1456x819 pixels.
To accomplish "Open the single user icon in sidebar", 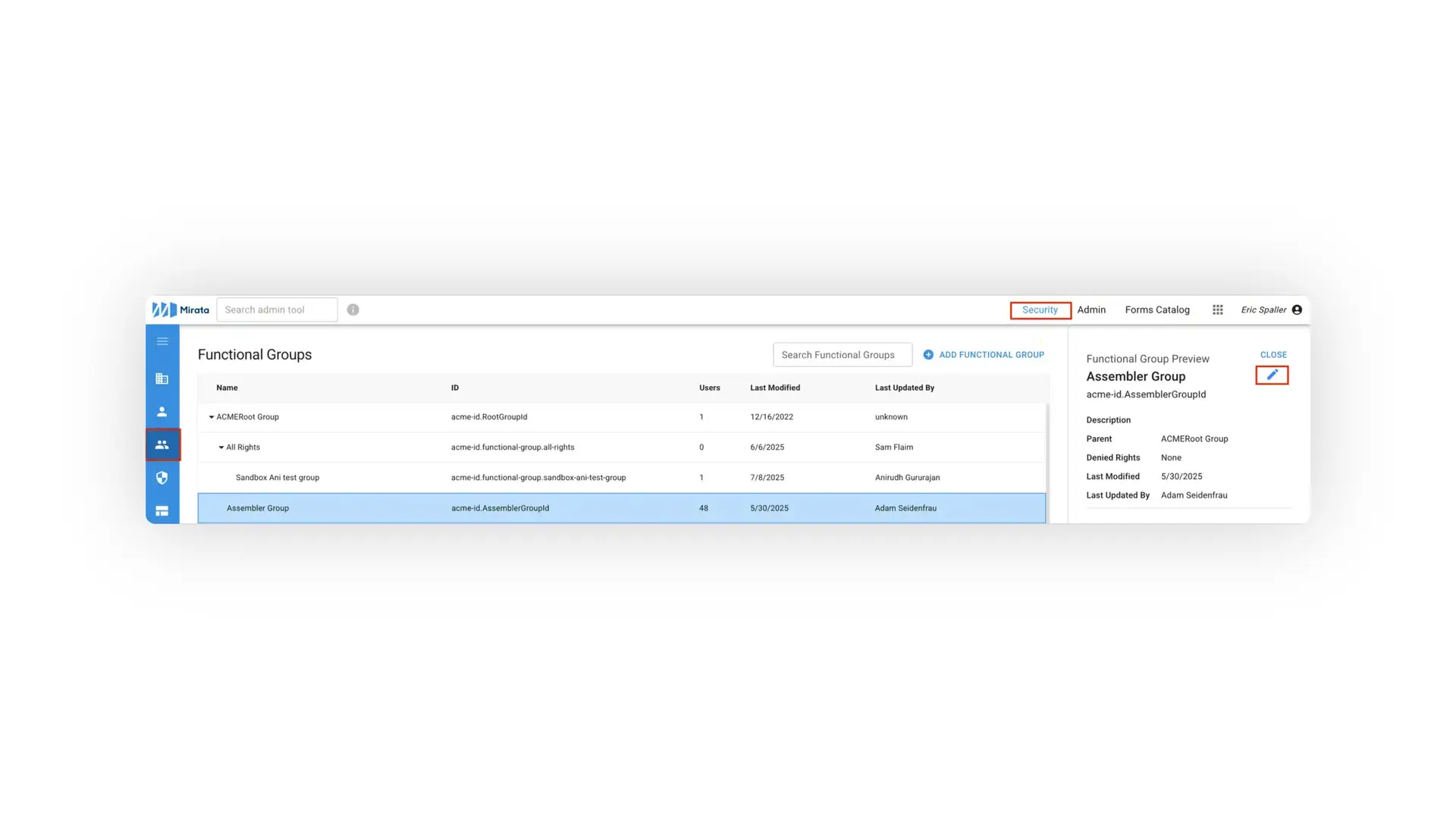I will [162, 412].
